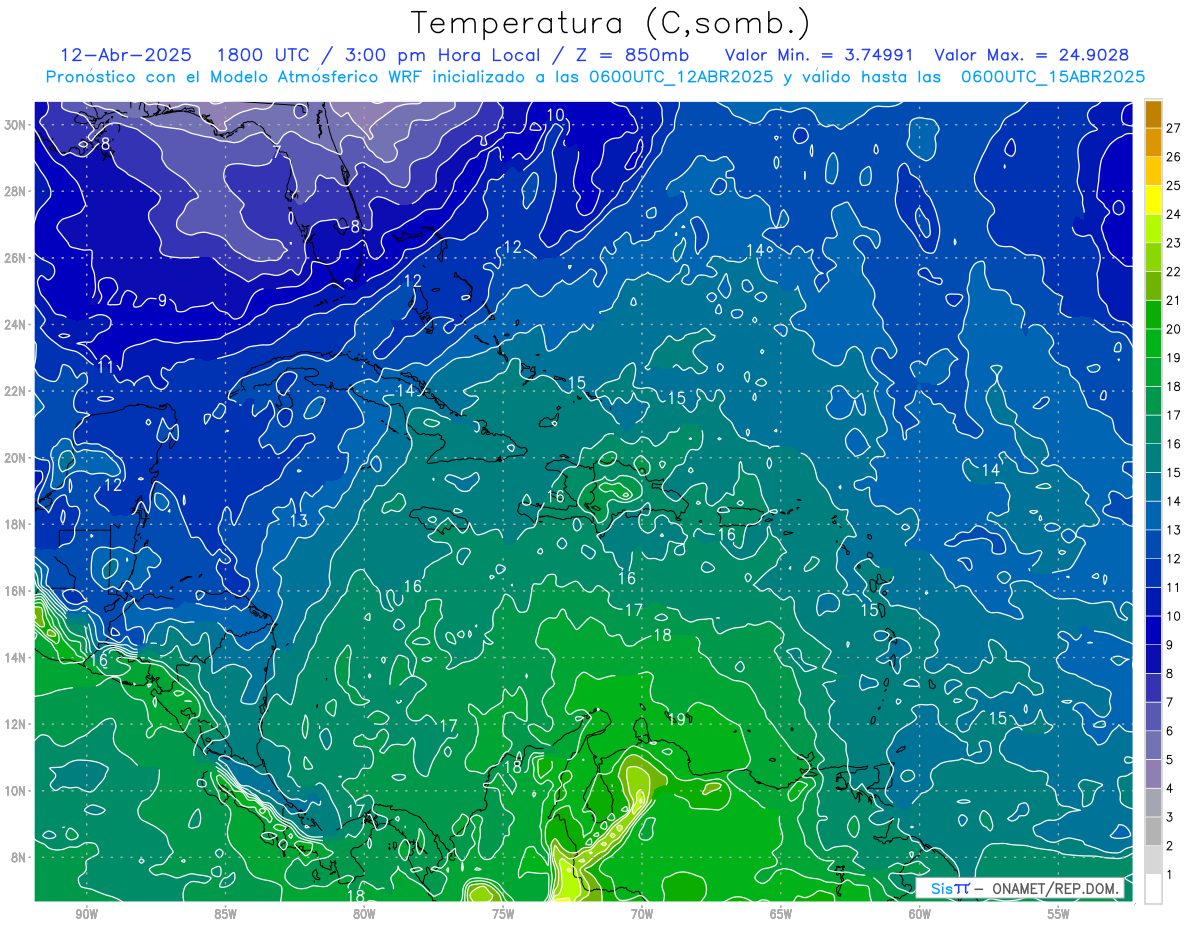Select the '22' color scale value

tap(1174, 272)
